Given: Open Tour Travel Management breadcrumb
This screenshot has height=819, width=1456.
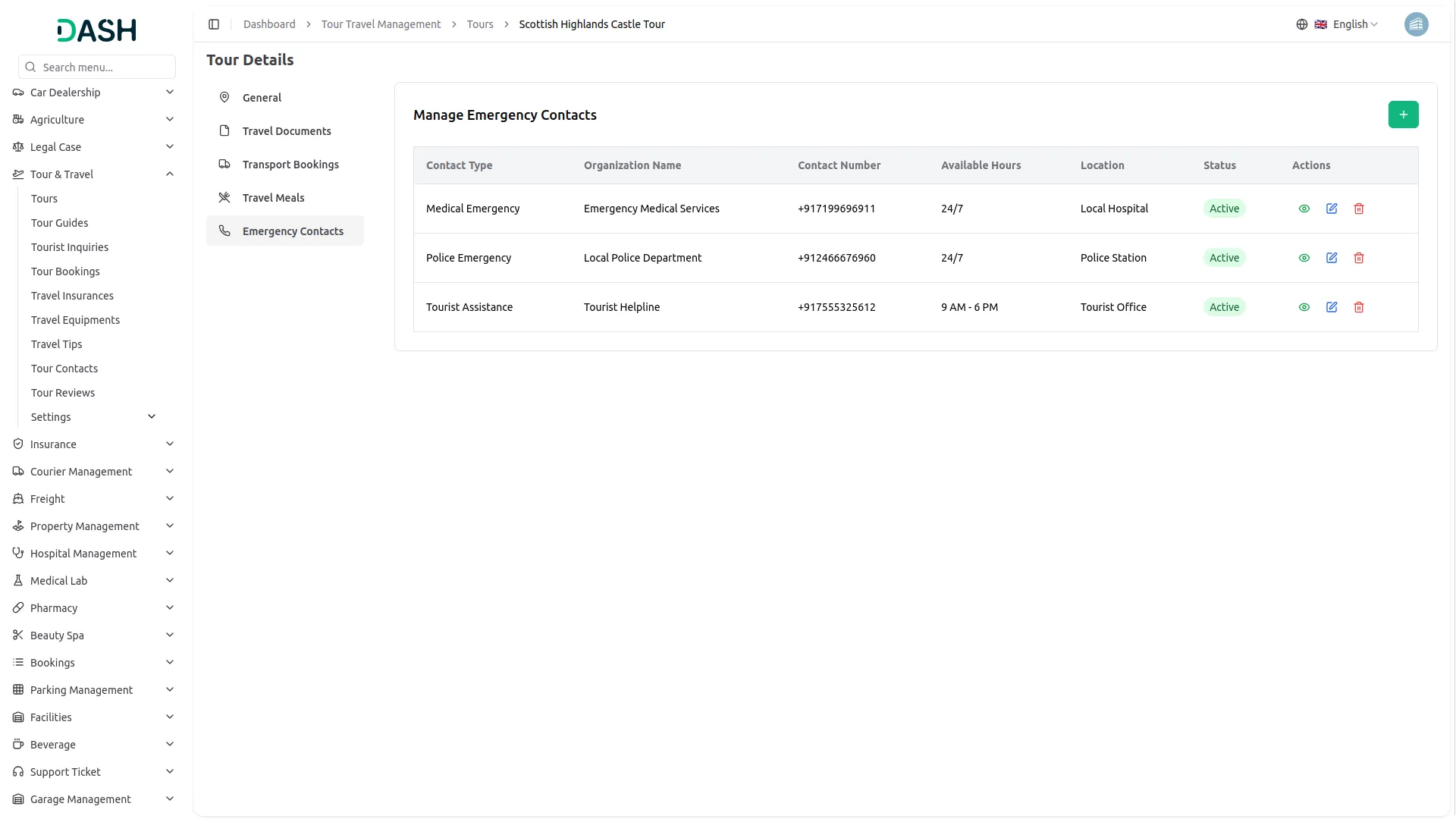Looking at the screenshot, I should [x=381, y=24].
